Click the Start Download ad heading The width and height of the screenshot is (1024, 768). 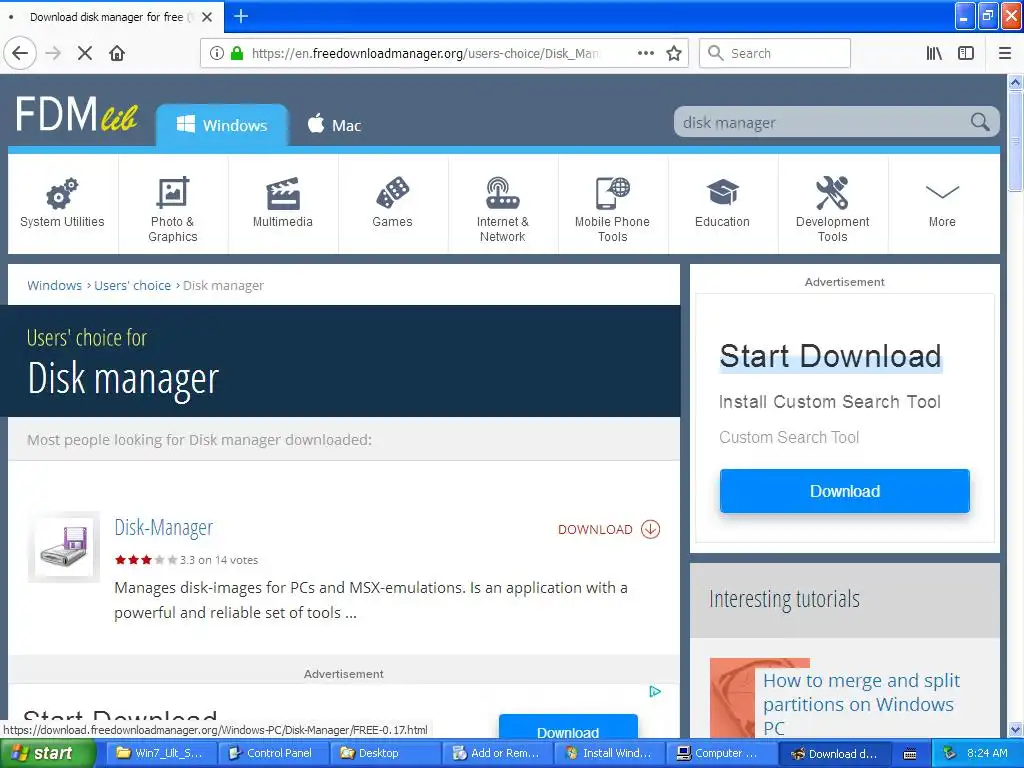tap(831, 357)
